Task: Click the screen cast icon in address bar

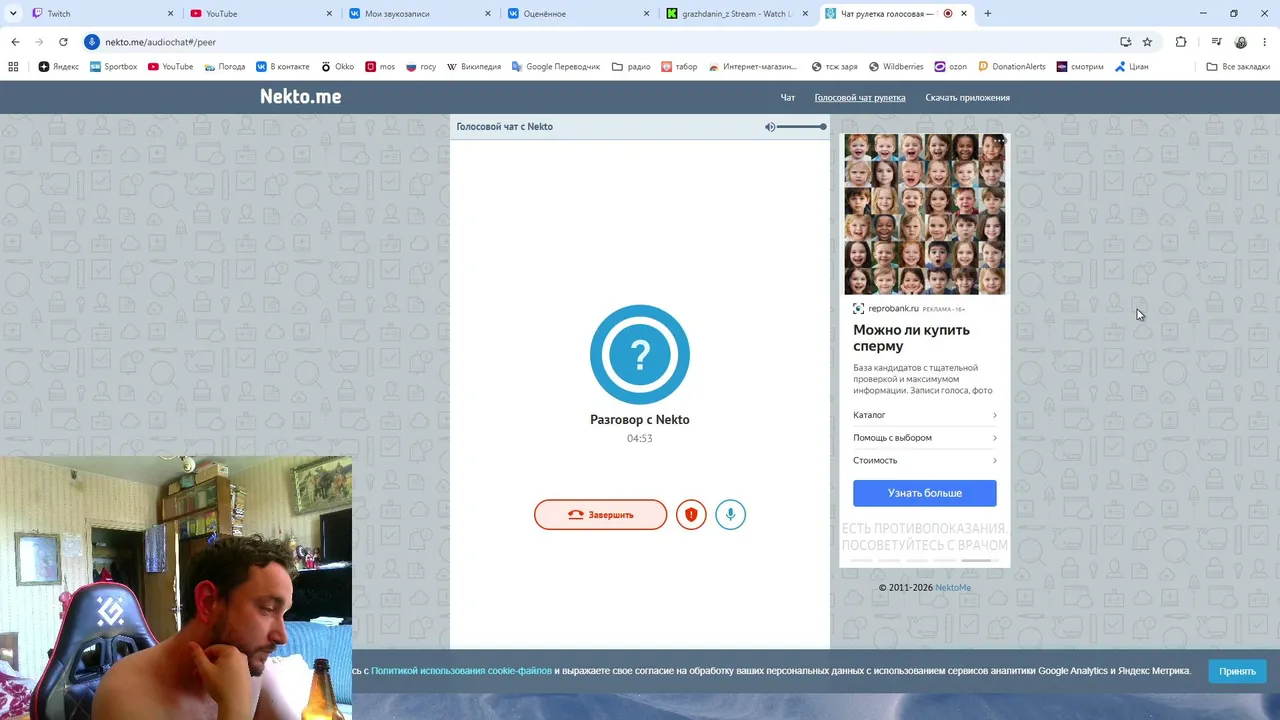Action: [x=1126, y=42]
